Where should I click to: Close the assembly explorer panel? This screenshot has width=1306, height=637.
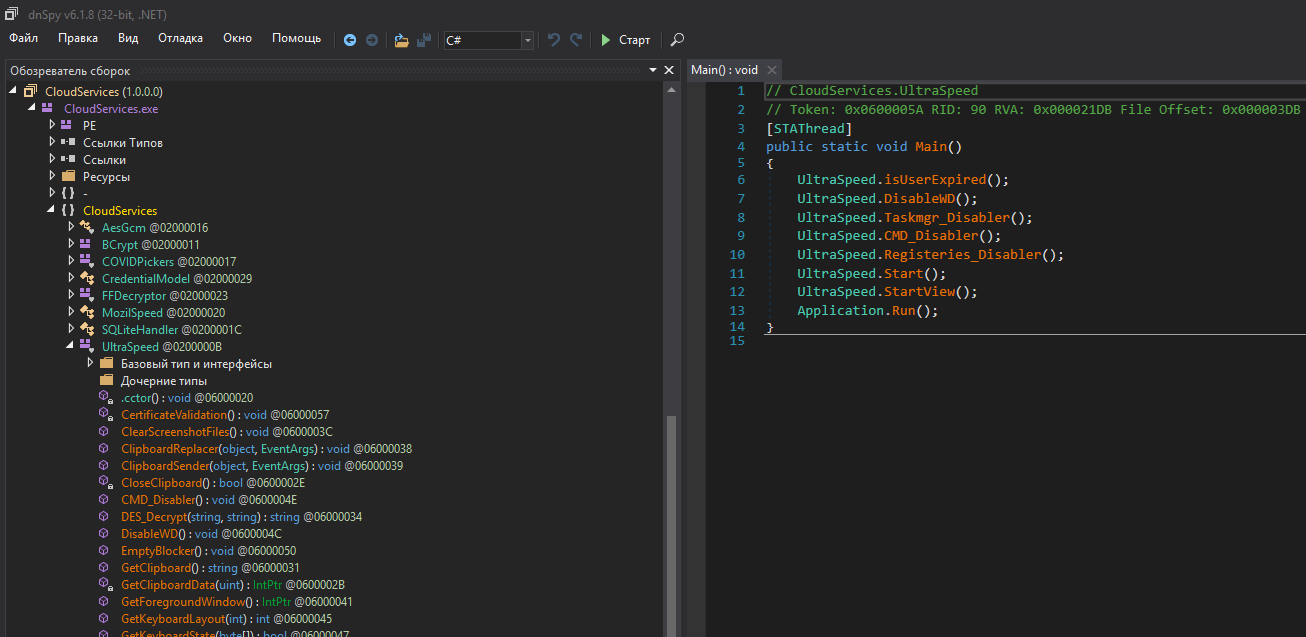pyautogui.click(x=669, y=70)
